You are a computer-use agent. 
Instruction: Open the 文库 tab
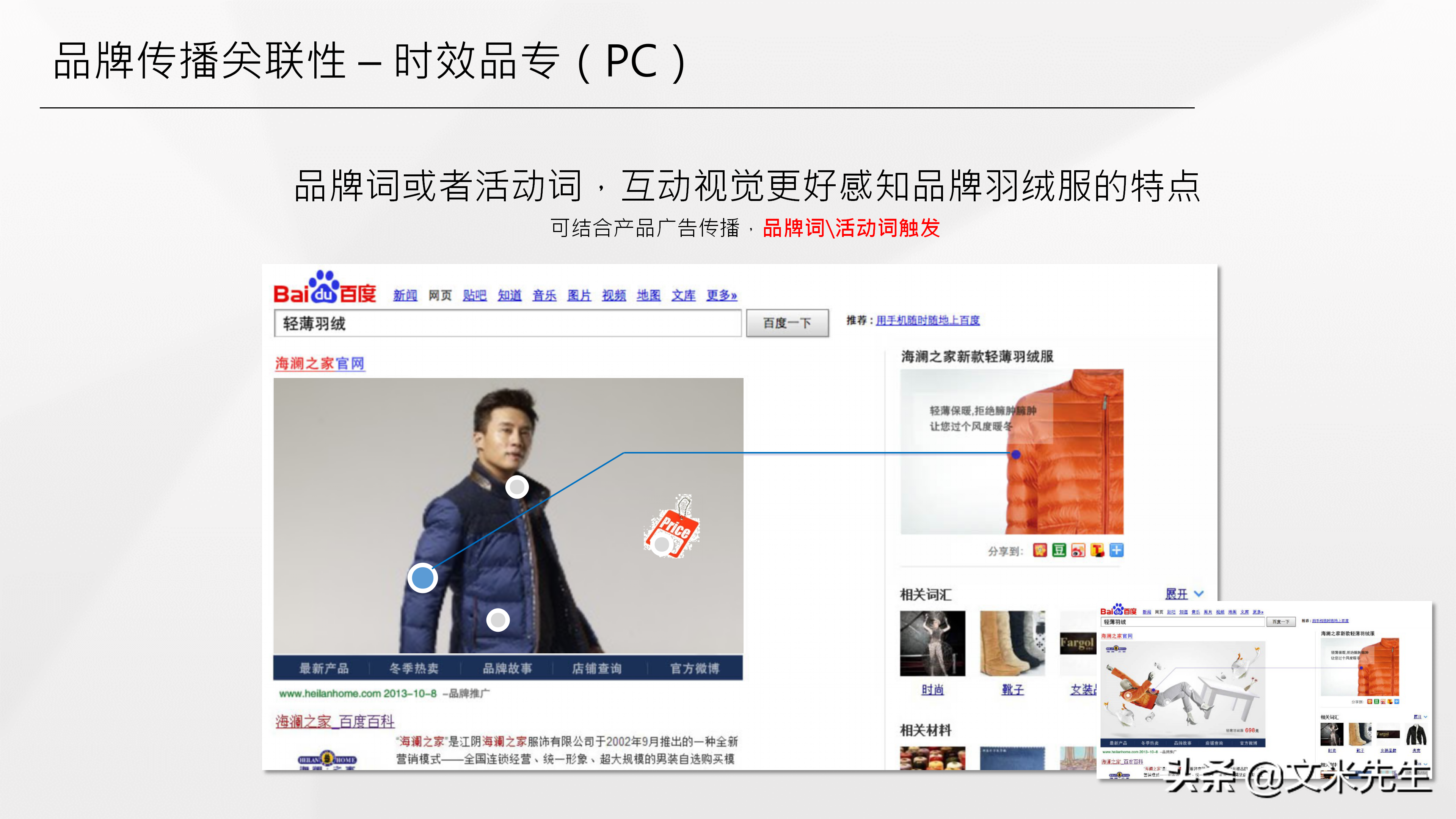[683, 295]
